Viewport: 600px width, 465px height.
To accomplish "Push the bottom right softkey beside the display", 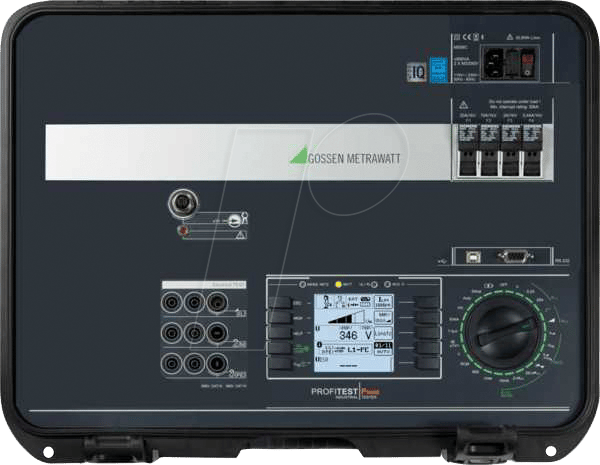I will (427, 363).
